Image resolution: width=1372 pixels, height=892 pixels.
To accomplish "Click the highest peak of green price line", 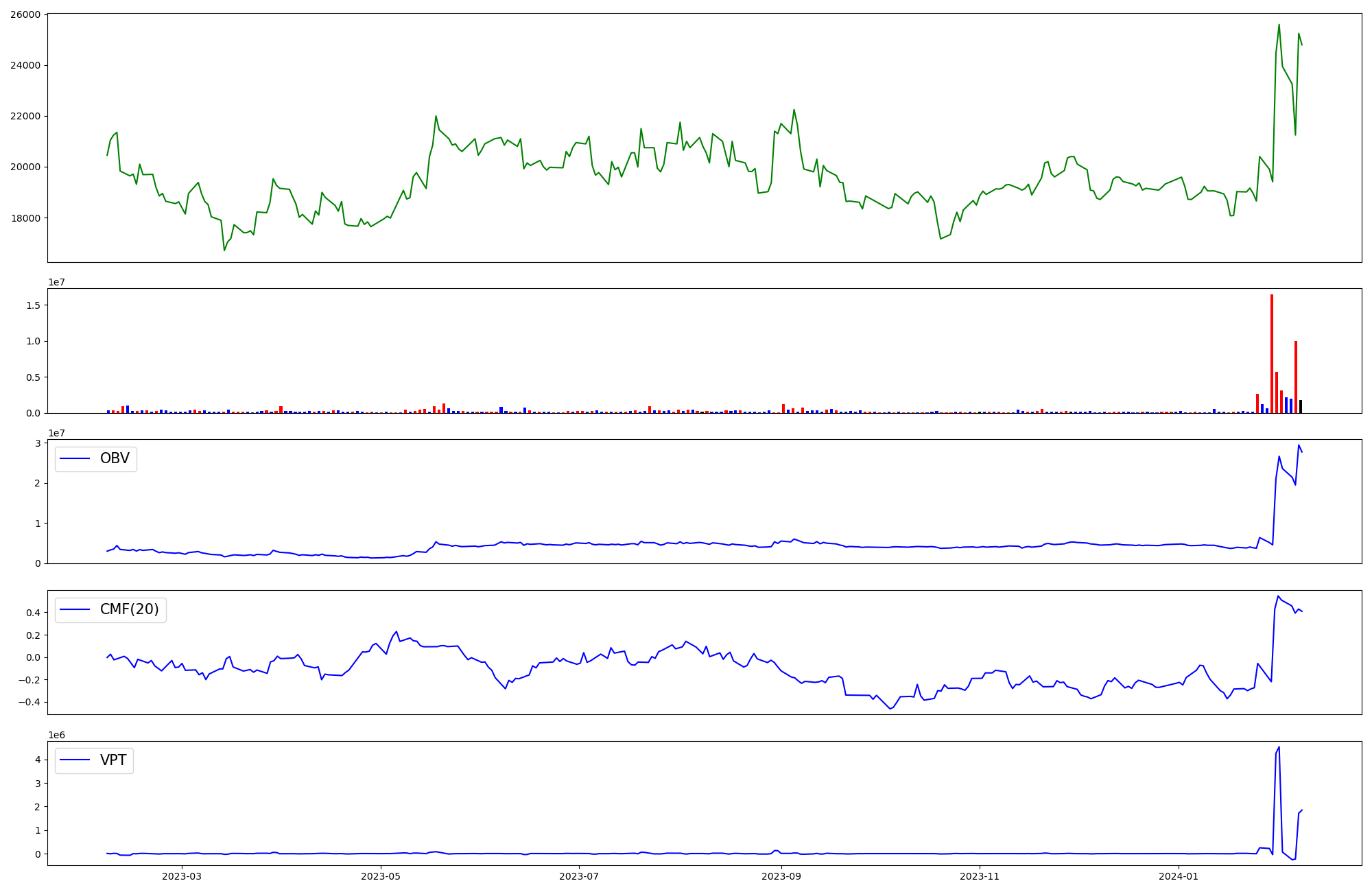I will (1279, 25).
